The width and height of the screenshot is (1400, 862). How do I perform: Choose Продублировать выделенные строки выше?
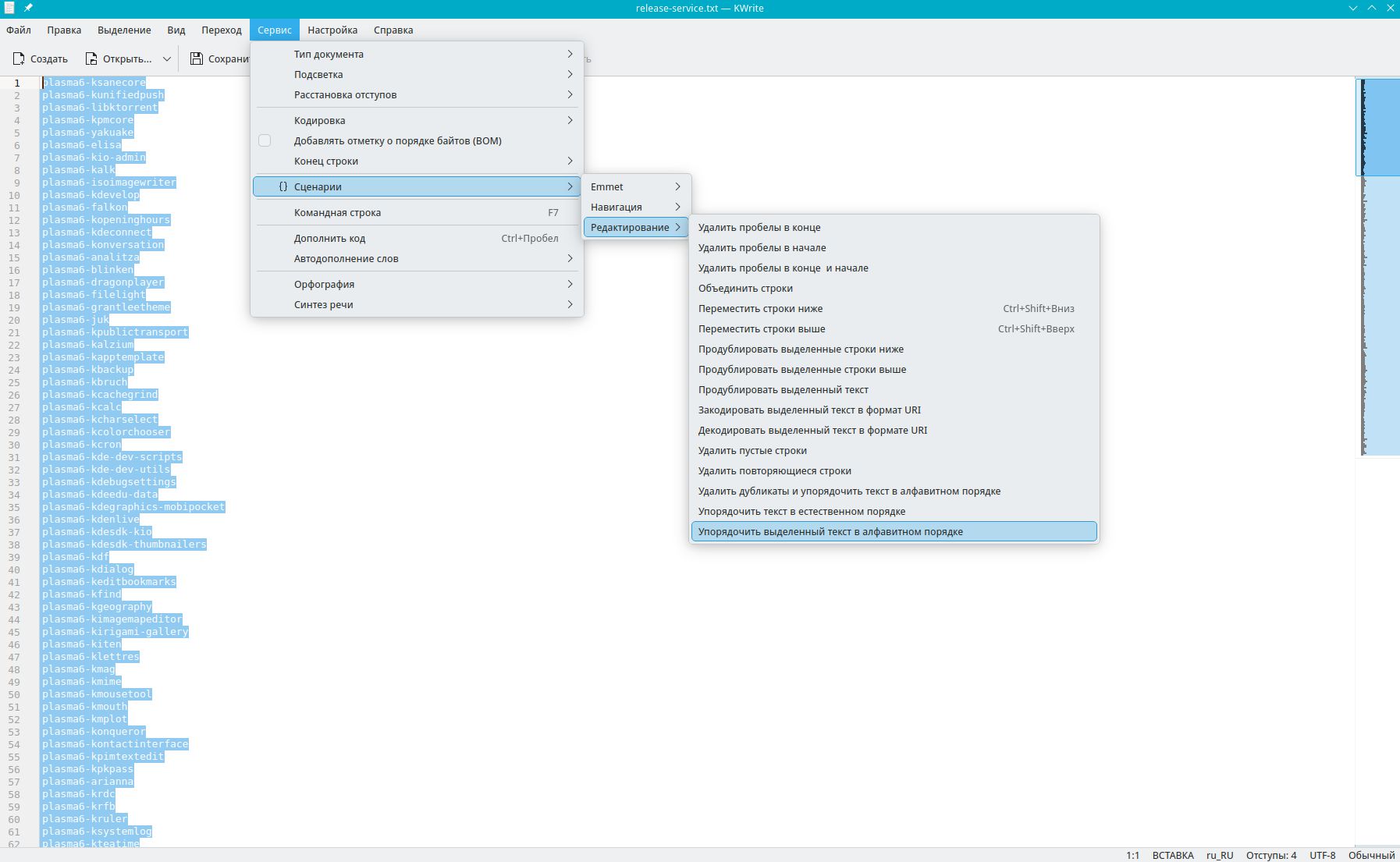click(x=894, y=370)
